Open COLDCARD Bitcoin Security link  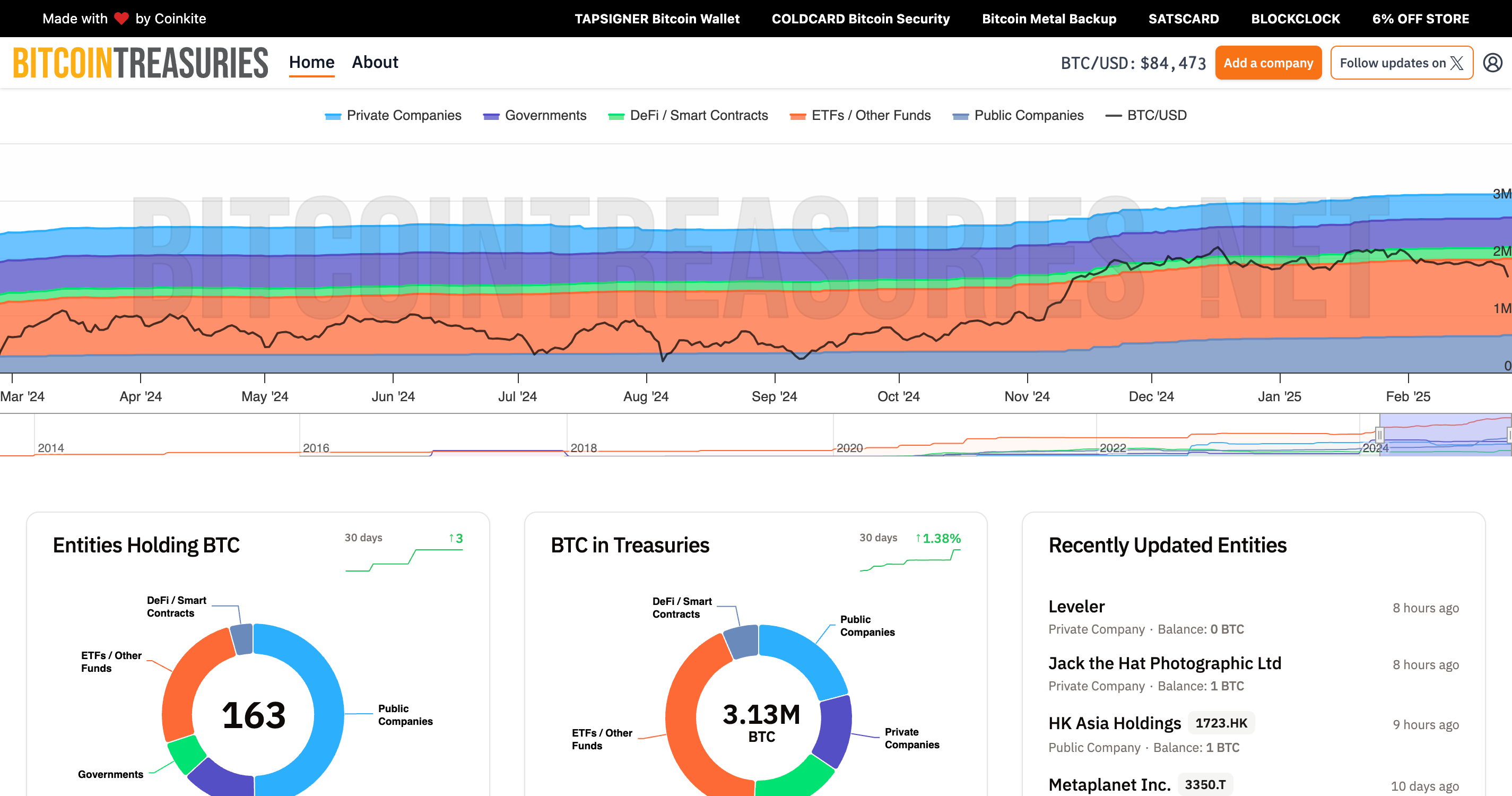861,19
